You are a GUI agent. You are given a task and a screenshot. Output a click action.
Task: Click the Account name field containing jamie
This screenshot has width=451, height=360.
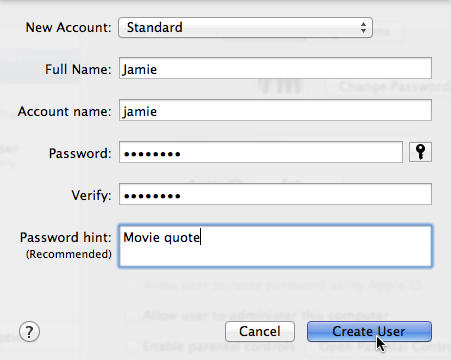click(275, 110)
